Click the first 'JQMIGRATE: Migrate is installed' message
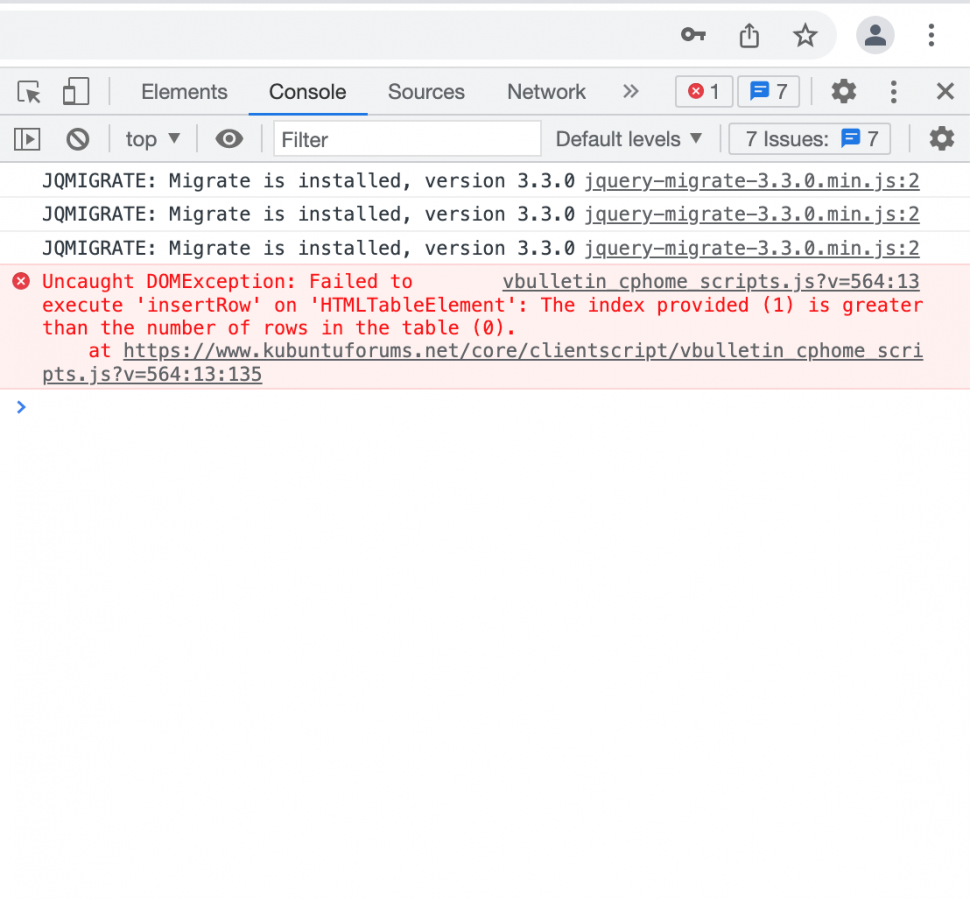Image resolution: width=970 pixels, height=900 pixels. [308, 181]
